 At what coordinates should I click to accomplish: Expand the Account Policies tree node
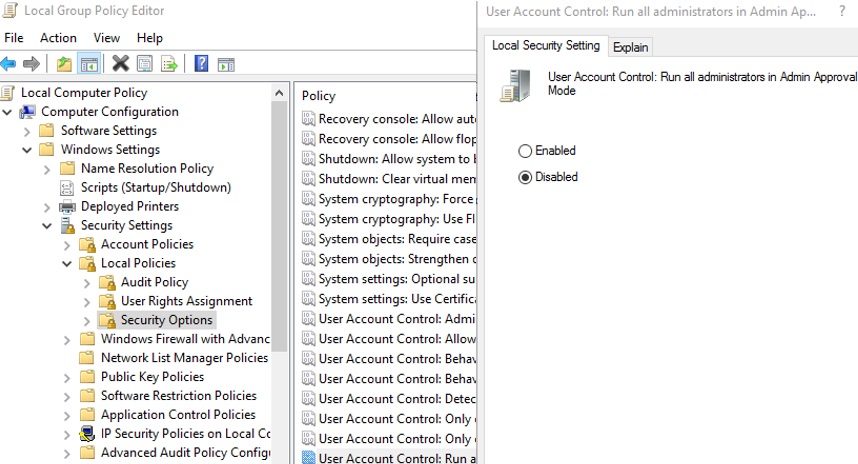pyautogui.click(x=67, y=245)
